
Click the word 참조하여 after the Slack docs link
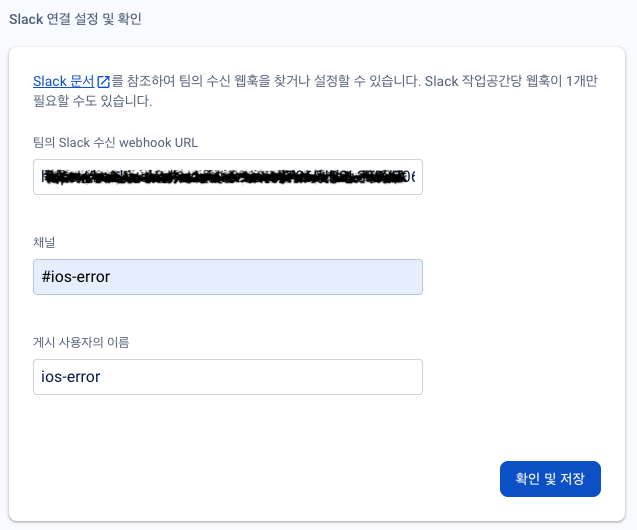[x=151, y=81]
